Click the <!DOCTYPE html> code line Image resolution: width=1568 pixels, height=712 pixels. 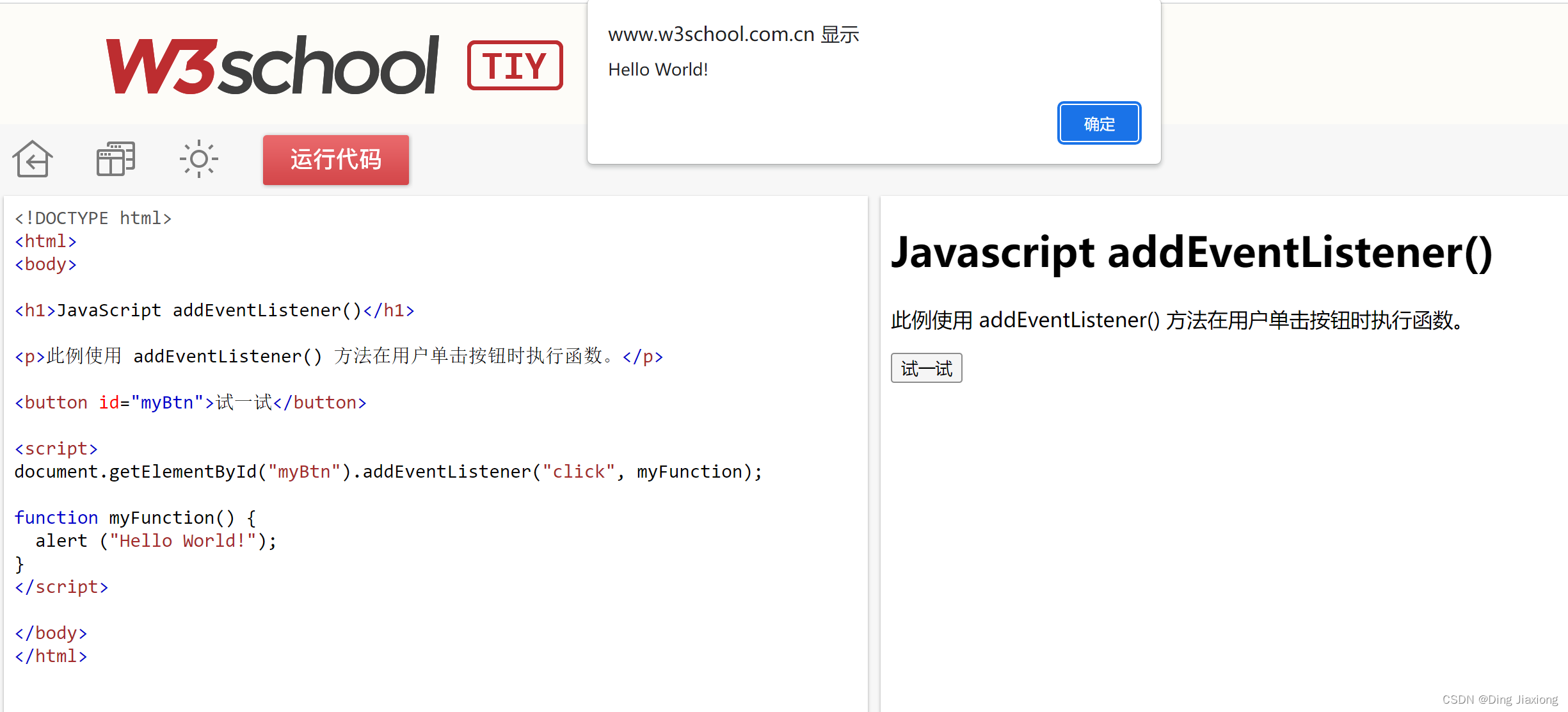(93, 218)
